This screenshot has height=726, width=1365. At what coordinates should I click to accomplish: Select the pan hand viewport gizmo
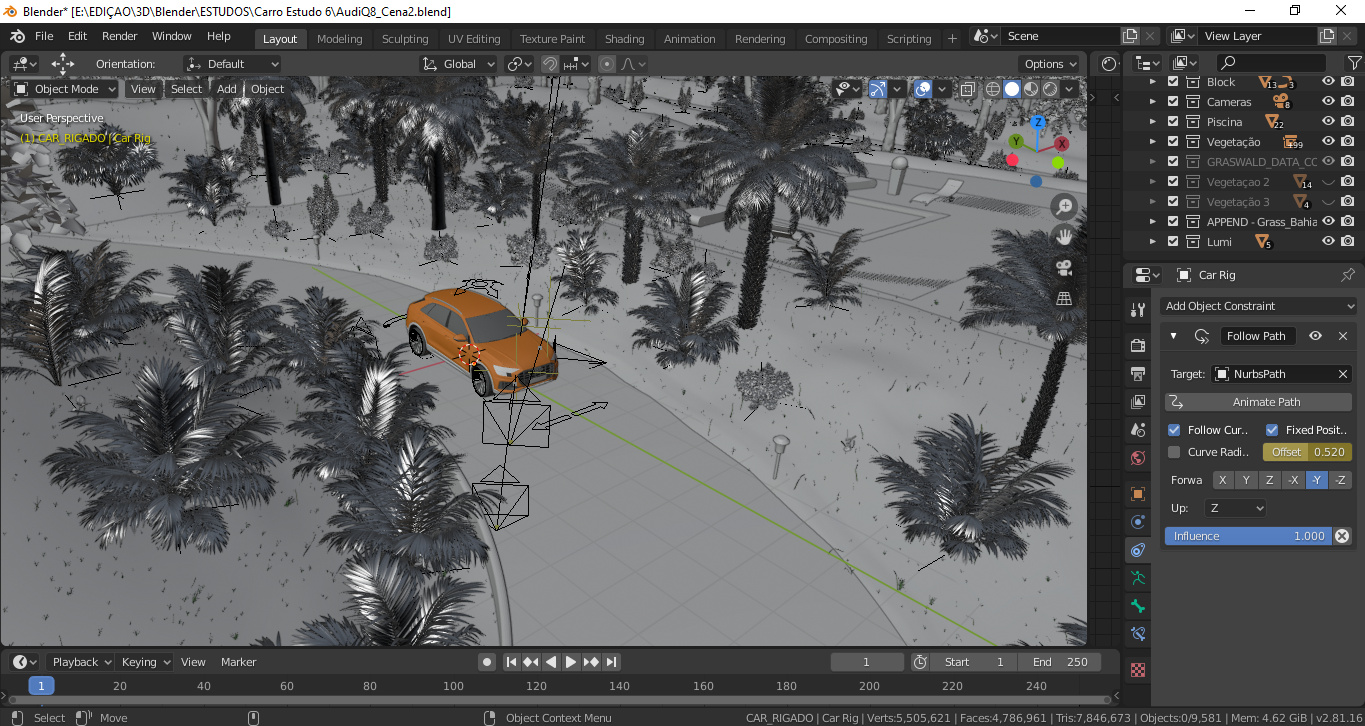[x=1064, y=237]
